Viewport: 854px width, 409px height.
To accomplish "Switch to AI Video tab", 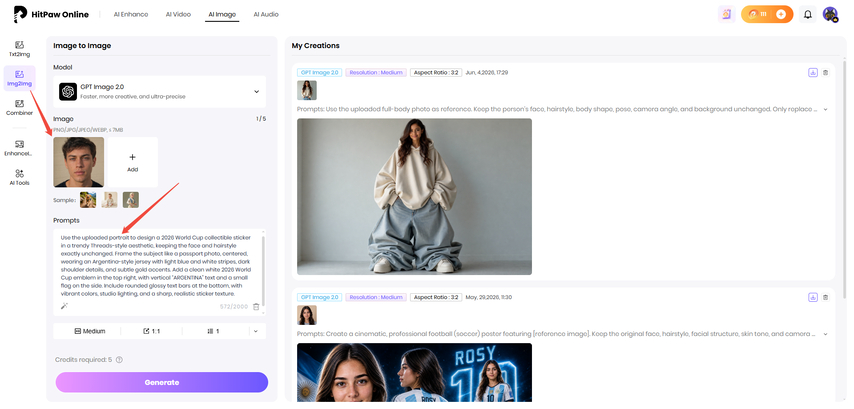I will (178, 14).
